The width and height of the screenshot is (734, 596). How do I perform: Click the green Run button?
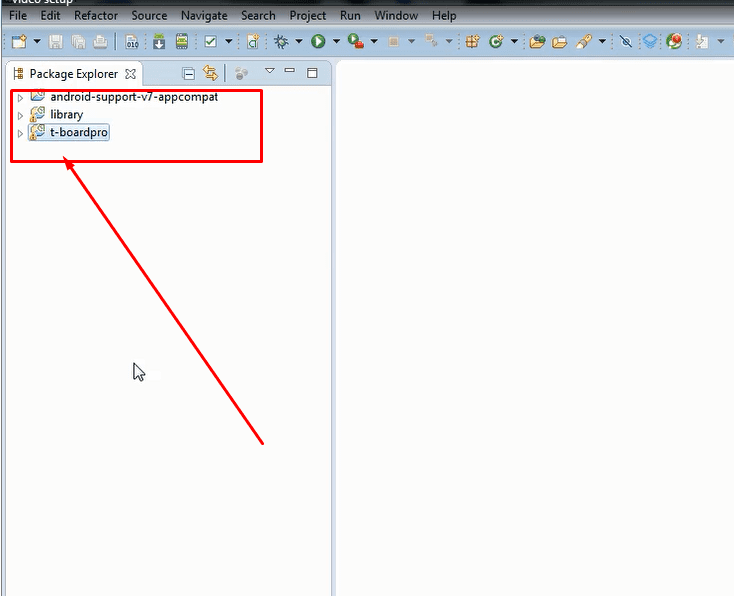pyautogui.click(x=318, y=42)
